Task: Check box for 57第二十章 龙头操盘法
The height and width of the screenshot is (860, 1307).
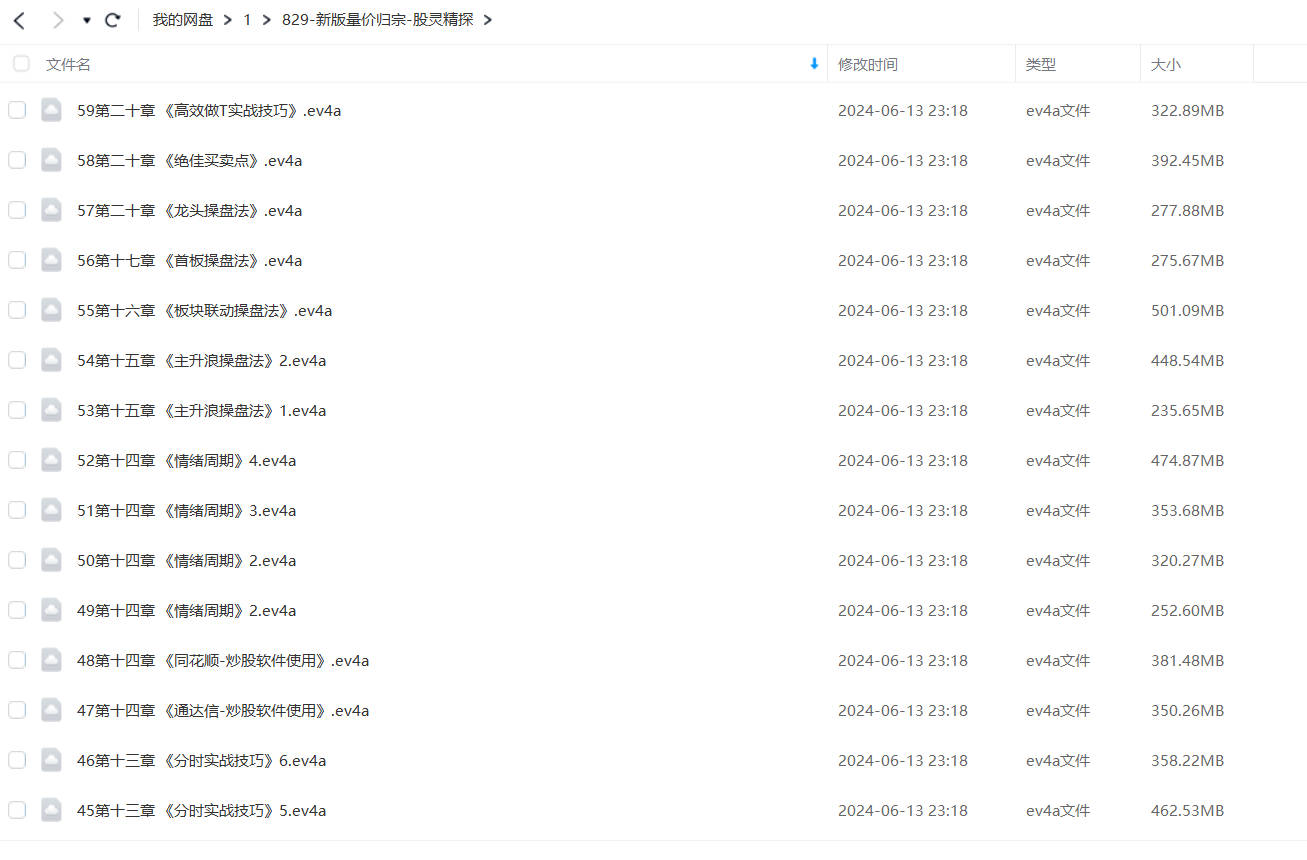Action: click(x=17, y=210)
